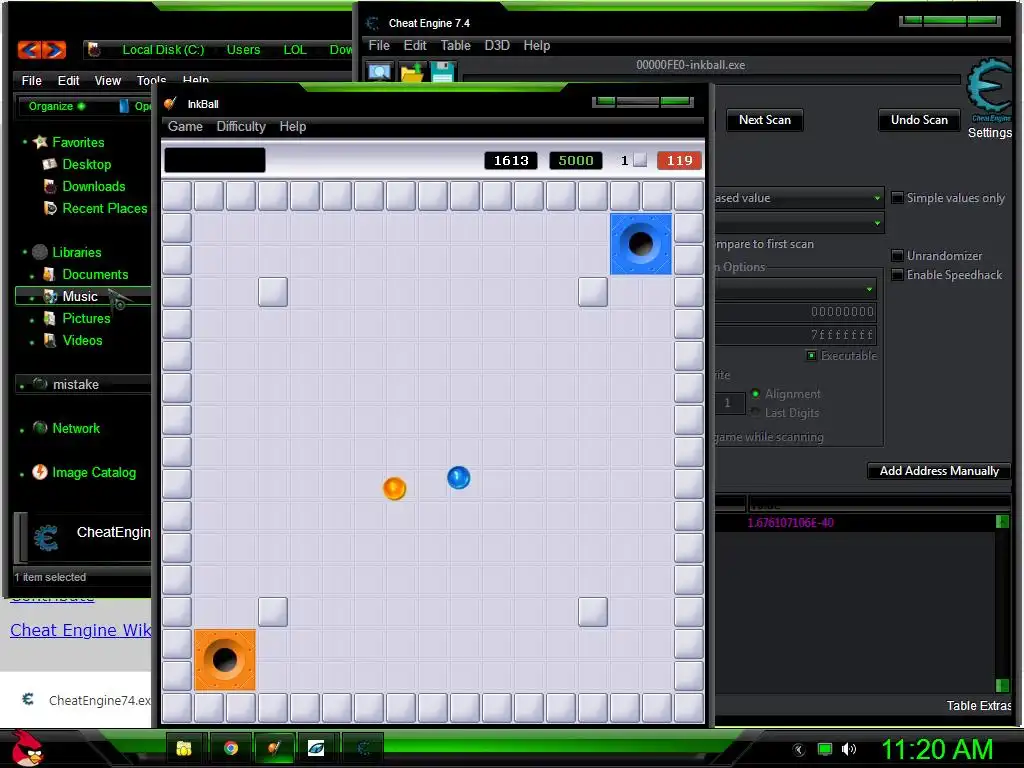Enable Simple values only checkbox
This screenshot has width=1024, height=768.
pos(898,197)
